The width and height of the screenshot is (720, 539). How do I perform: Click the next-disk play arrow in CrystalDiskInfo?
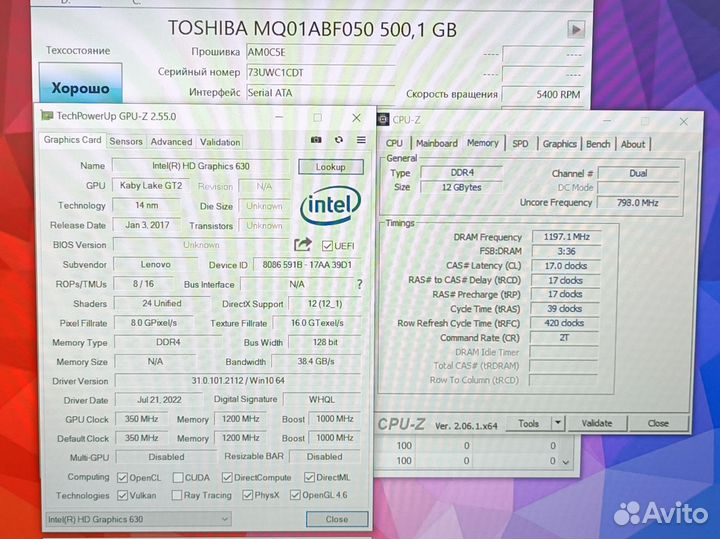point(576,30)
